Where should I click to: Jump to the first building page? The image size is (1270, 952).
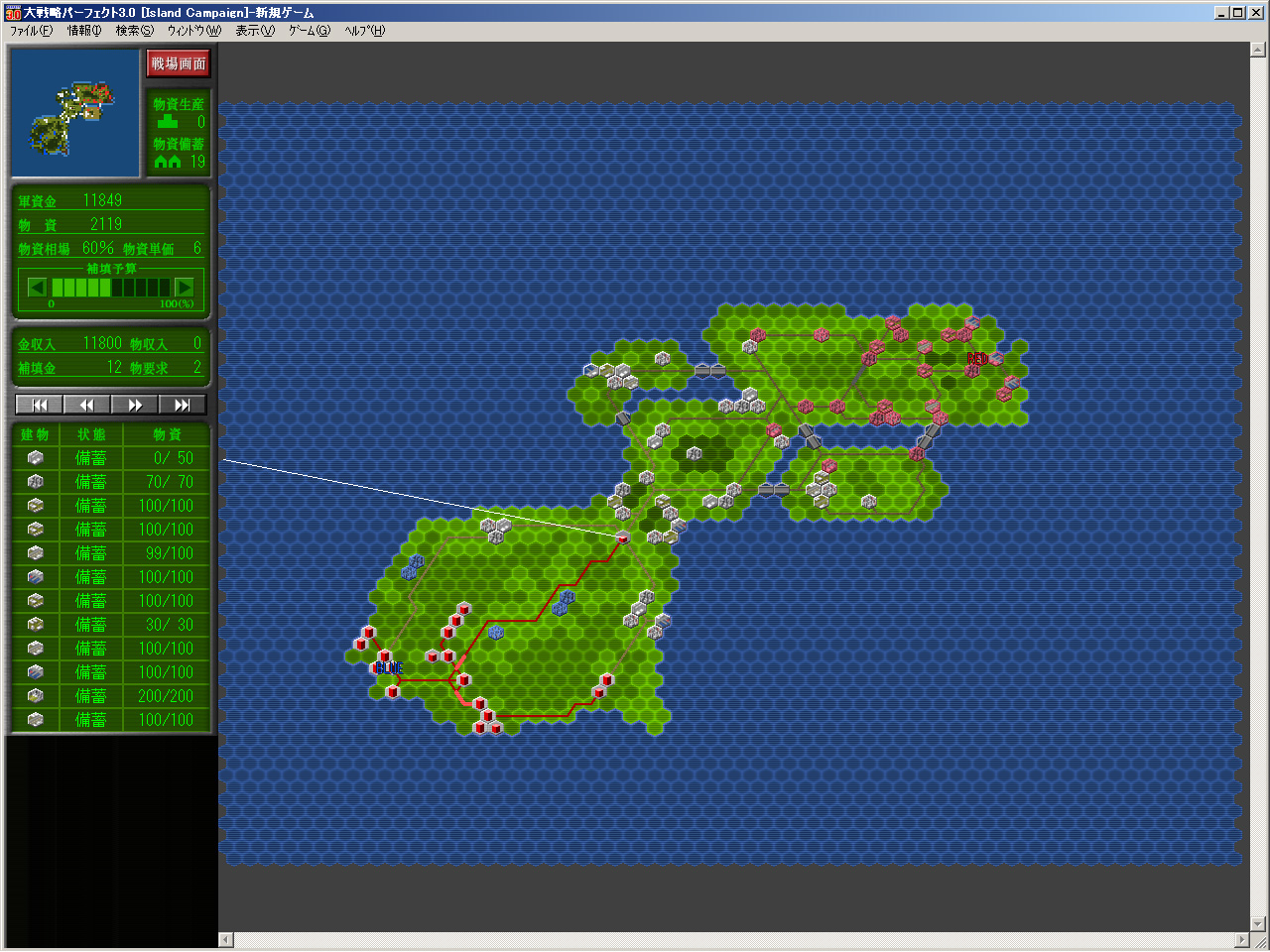[40, 405]
